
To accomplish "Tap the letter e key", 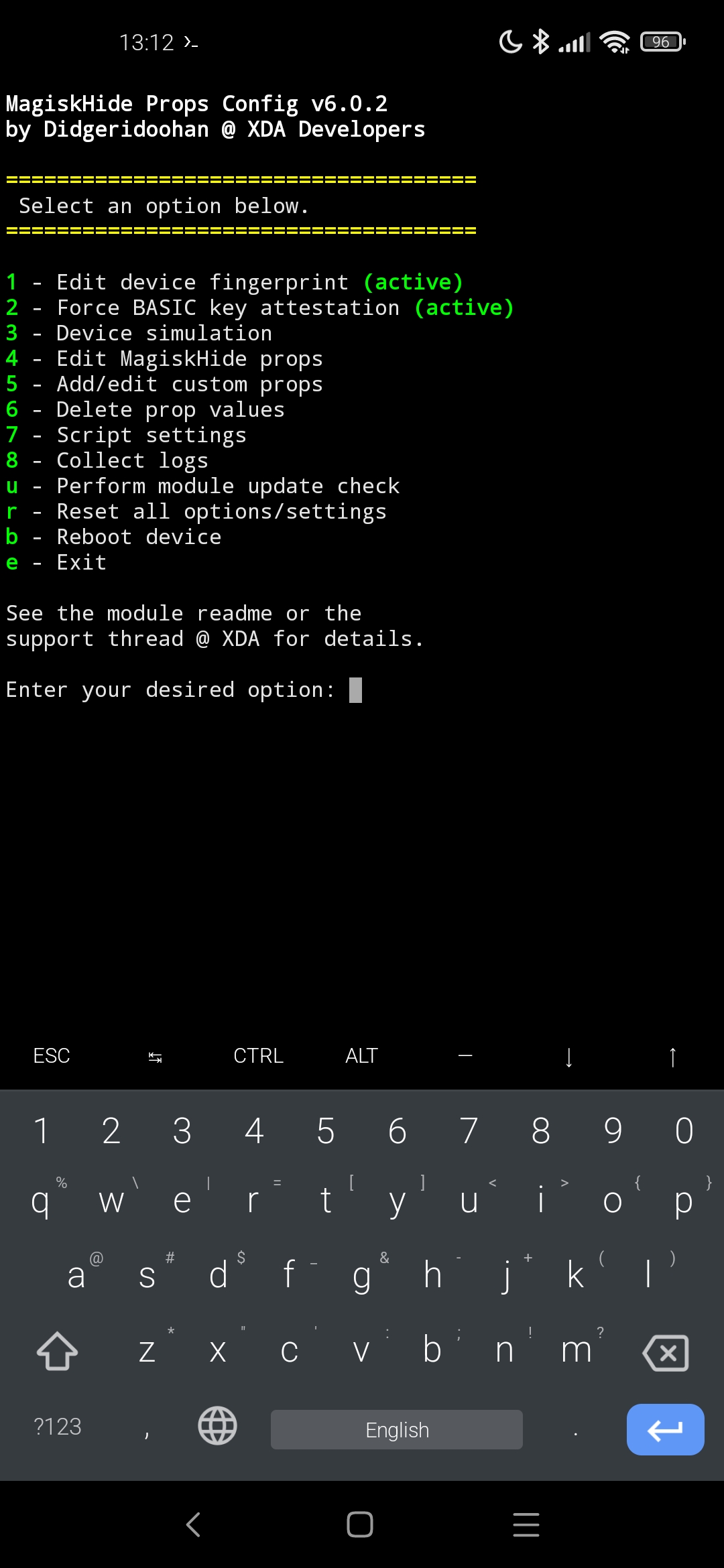I will point(182,1200).
